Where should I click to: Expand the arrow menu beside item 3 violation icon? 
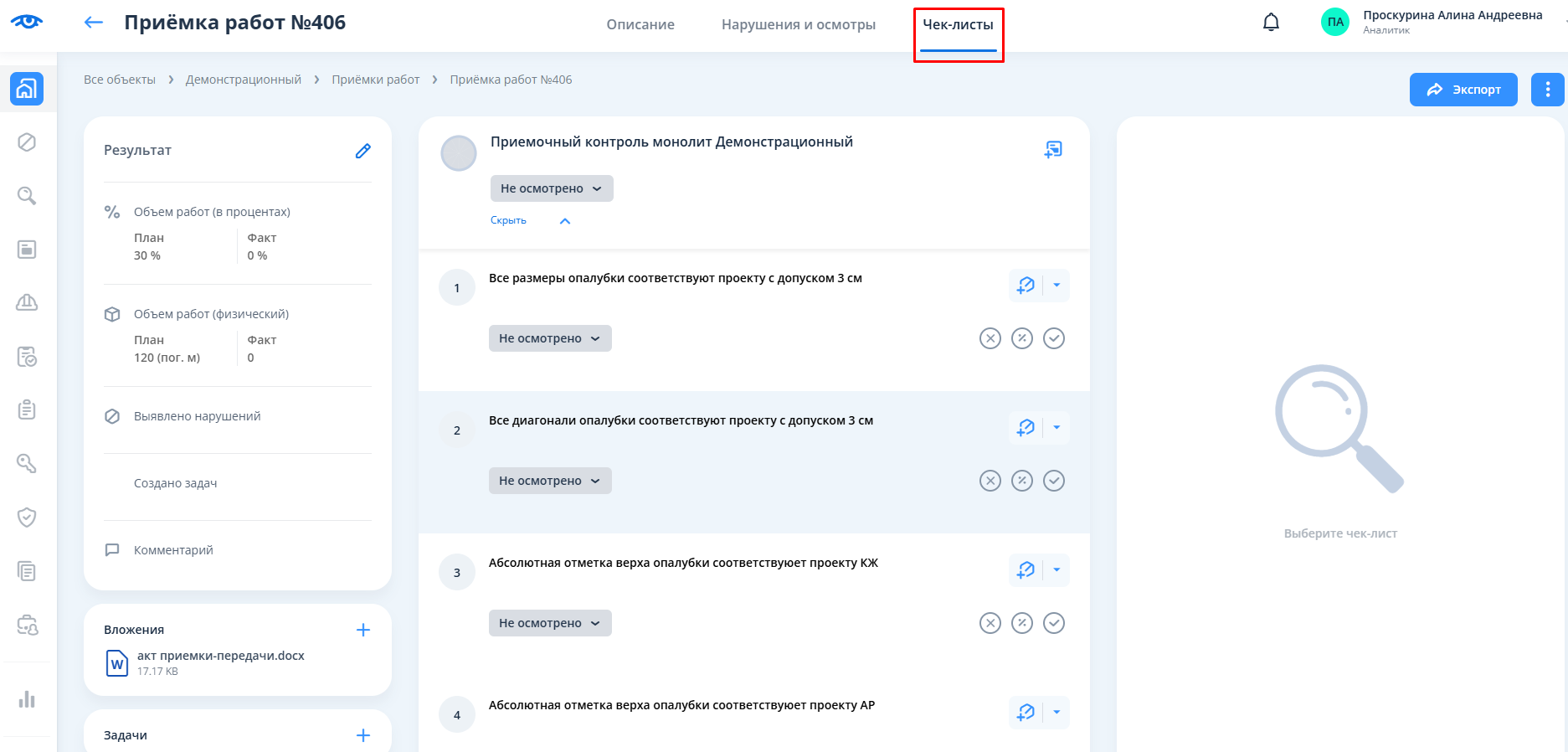[x=1056, y=570]
